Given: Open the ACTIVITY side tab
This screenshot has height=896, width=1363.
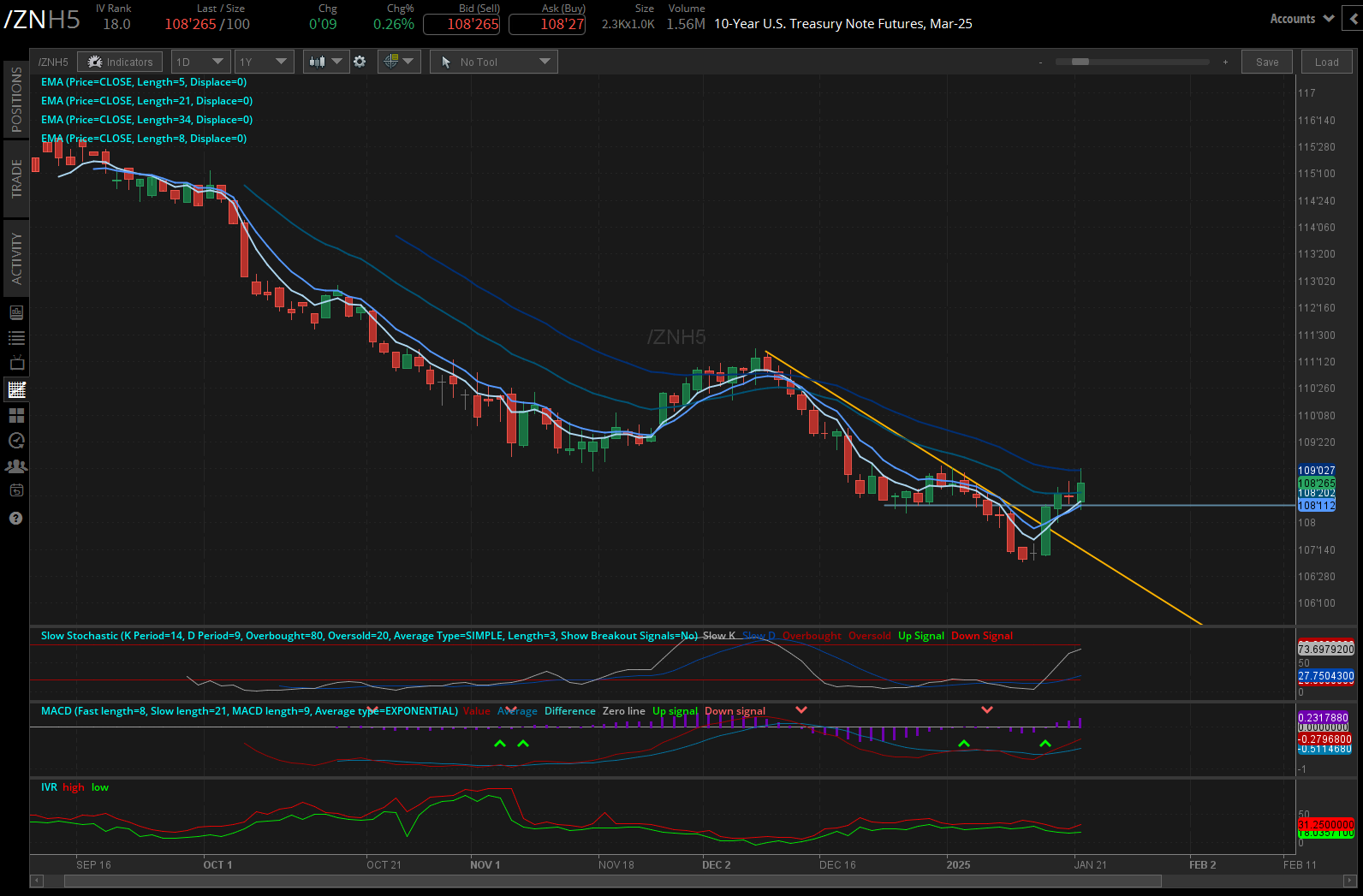Looking at the screenshot, I should 16,258.
